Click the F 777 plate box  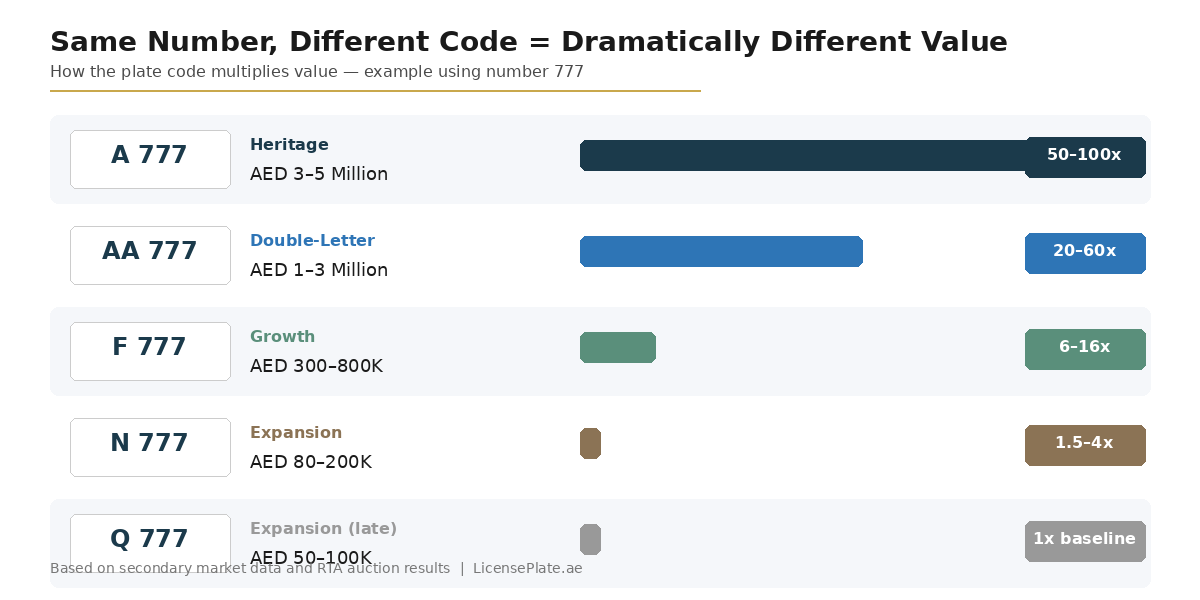pos(150,351)
